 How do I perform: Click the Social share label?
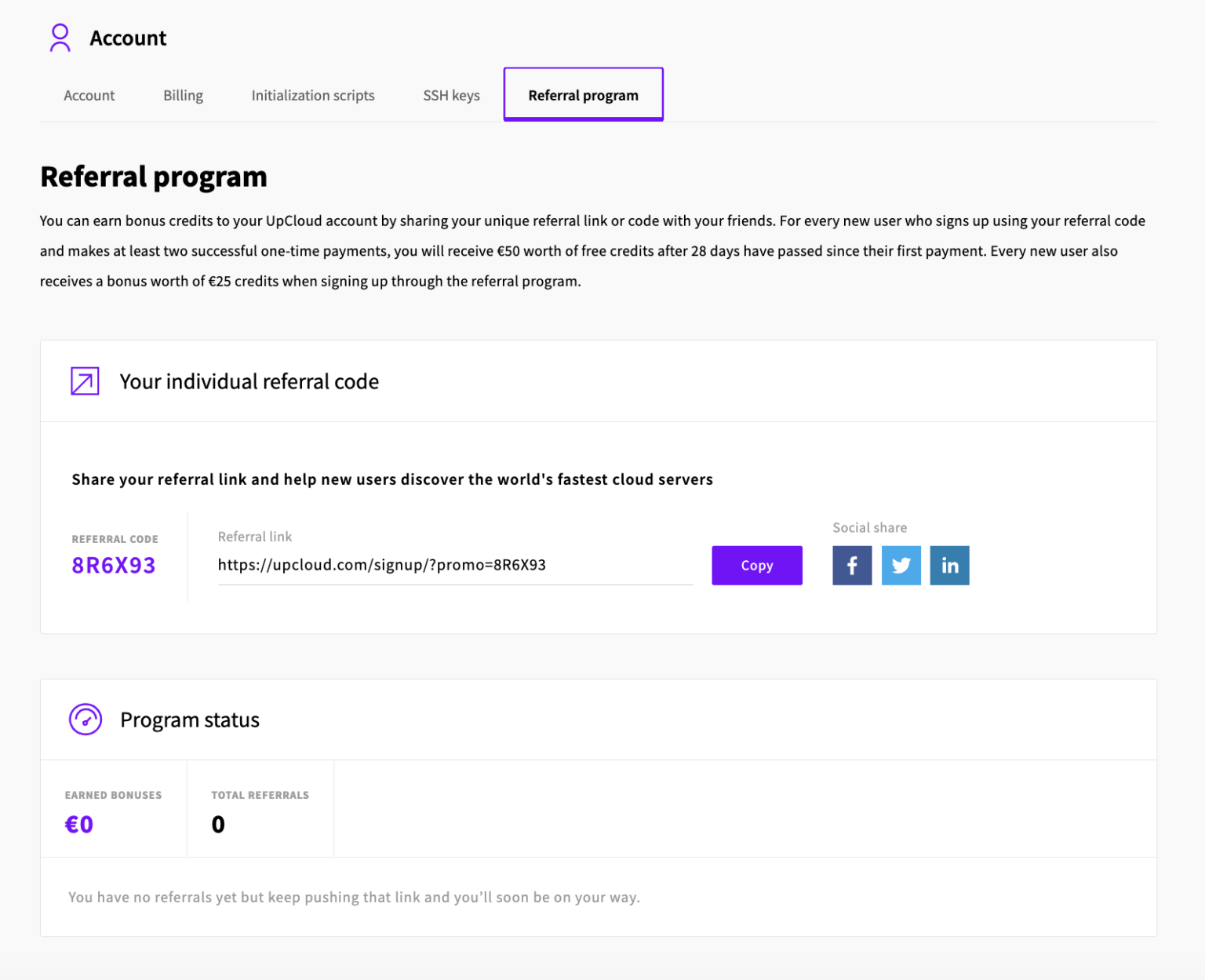[x=869, y=527]
